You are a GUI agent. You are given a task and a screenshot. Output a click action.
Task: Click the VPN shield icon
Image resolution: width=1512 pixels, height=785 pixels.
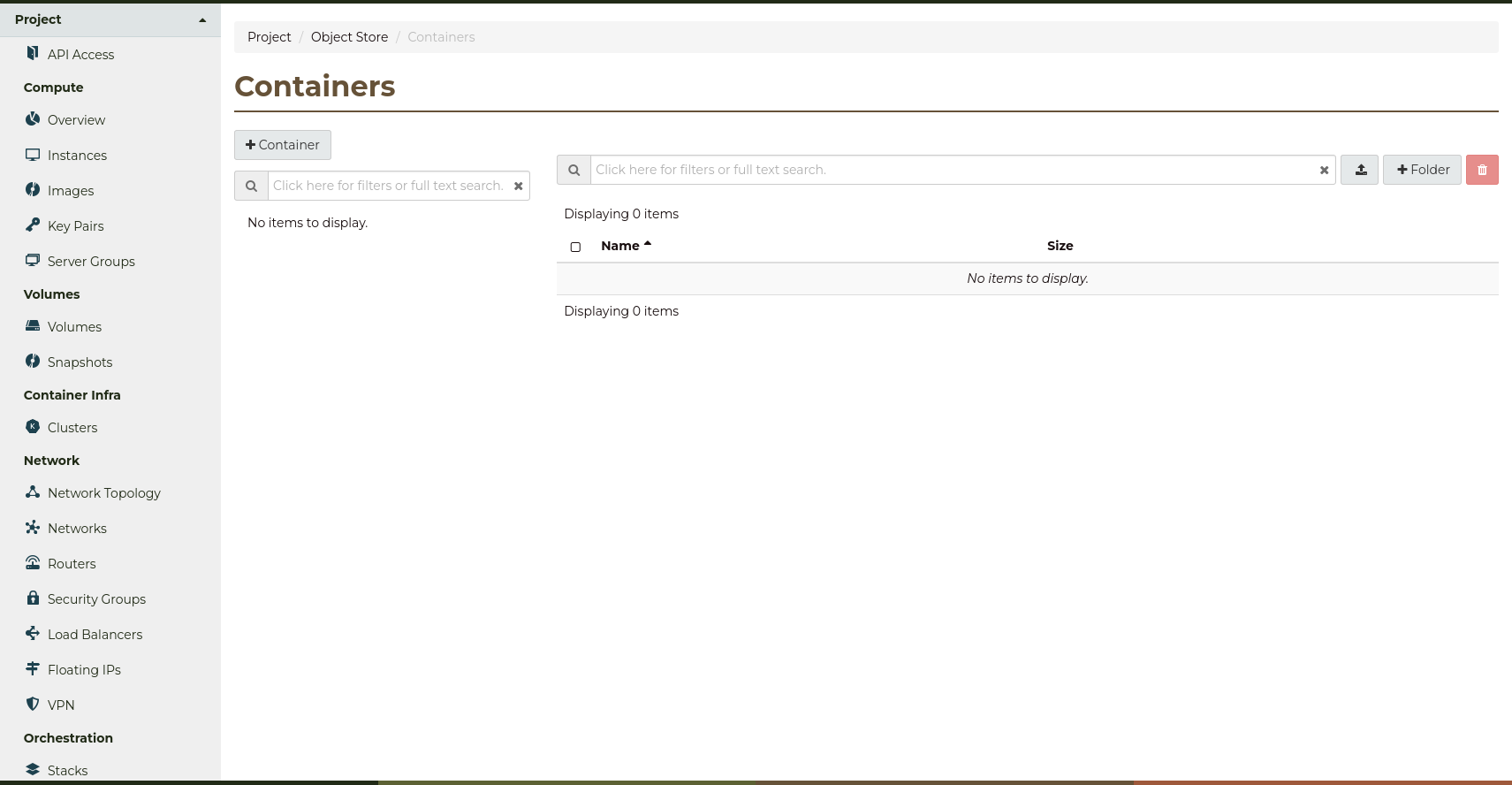[x=33, y=704]
